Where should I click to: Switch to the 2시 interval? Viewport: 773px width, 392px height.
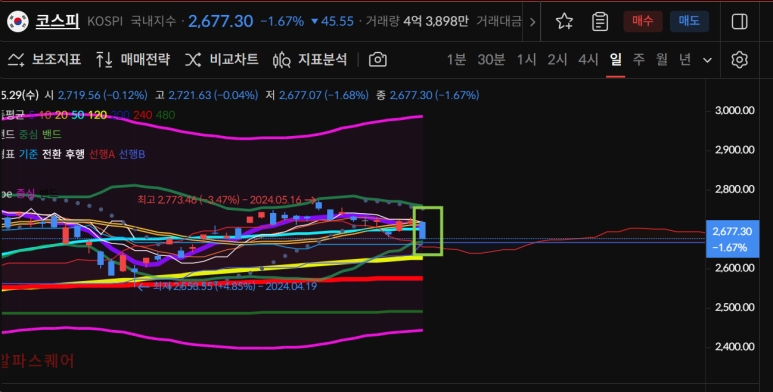557,60
